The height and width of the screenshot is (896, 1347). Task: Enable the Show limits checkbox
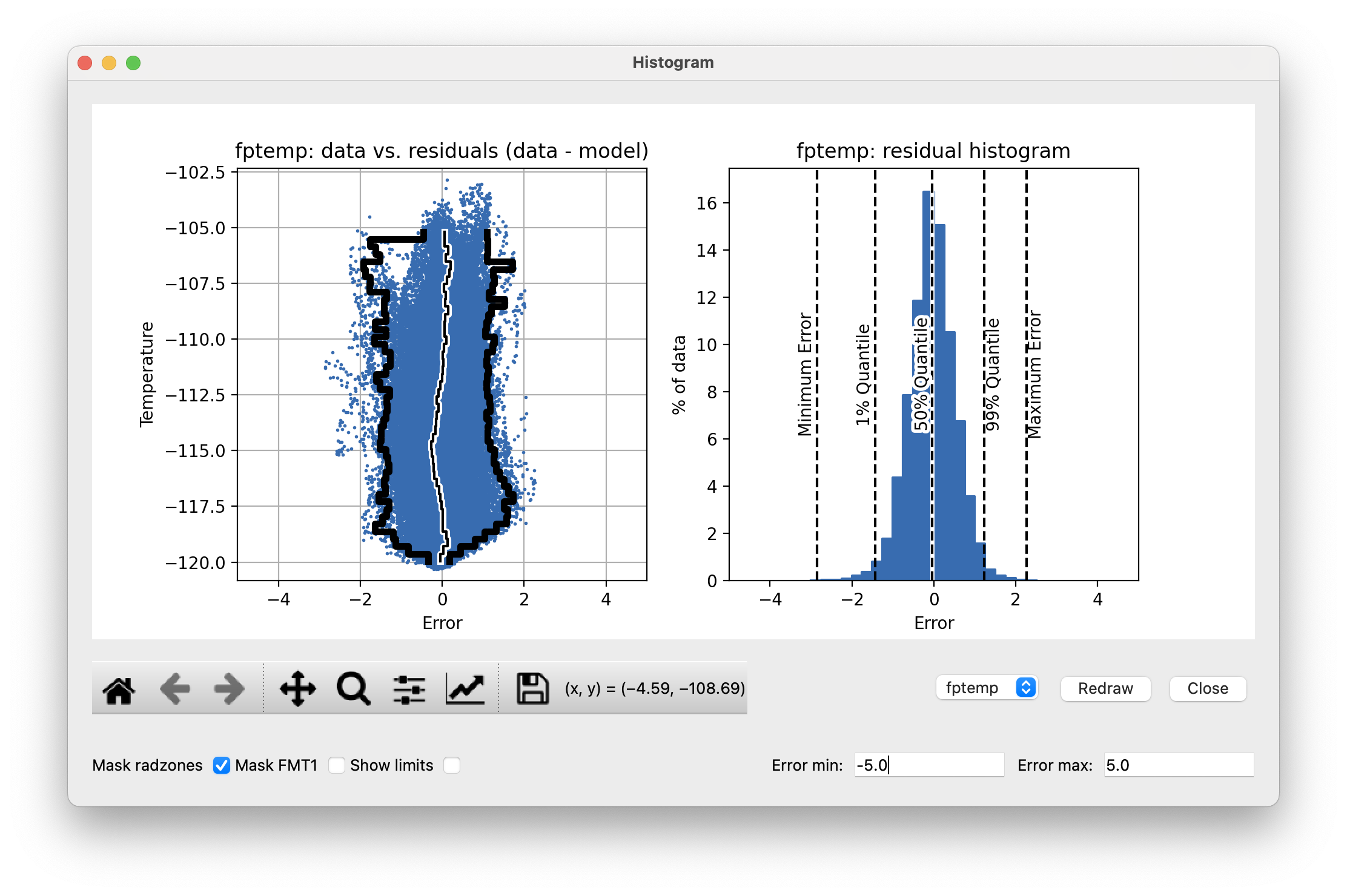452,765
